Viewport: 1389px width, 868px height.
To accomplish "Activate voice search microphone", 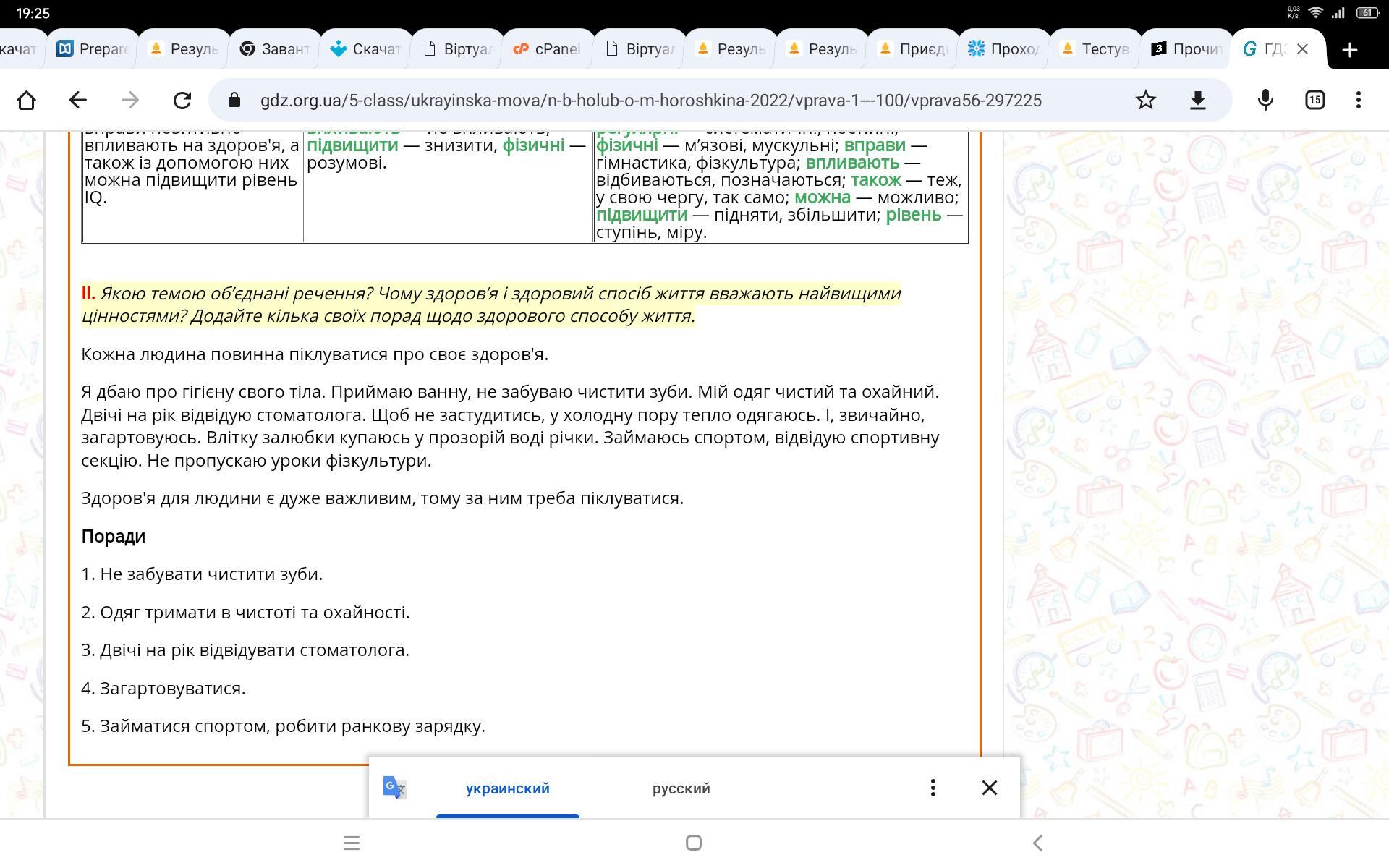I will 1265,100.
